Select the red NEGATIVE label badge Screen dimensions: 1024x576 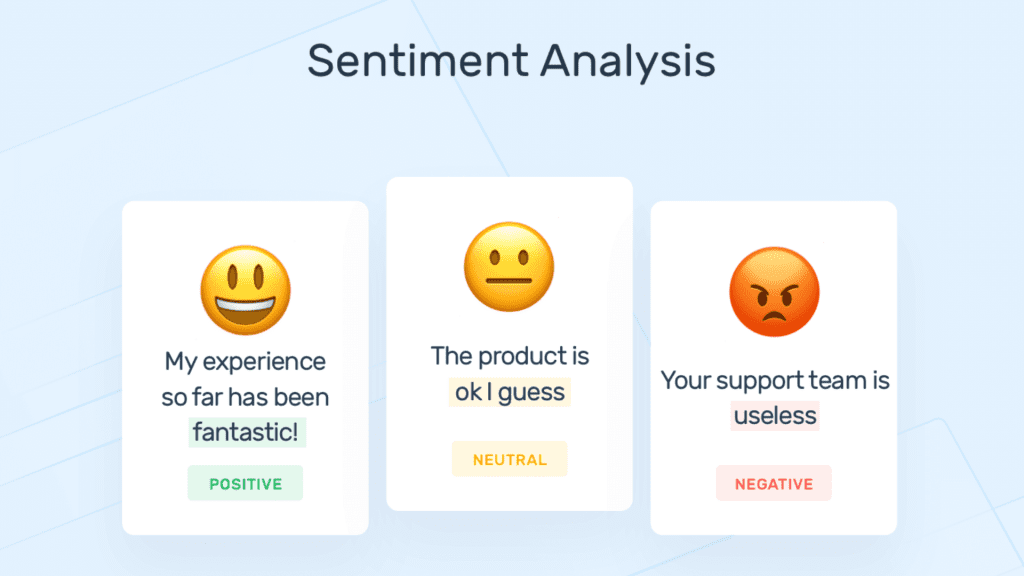(x=774, y=484)
